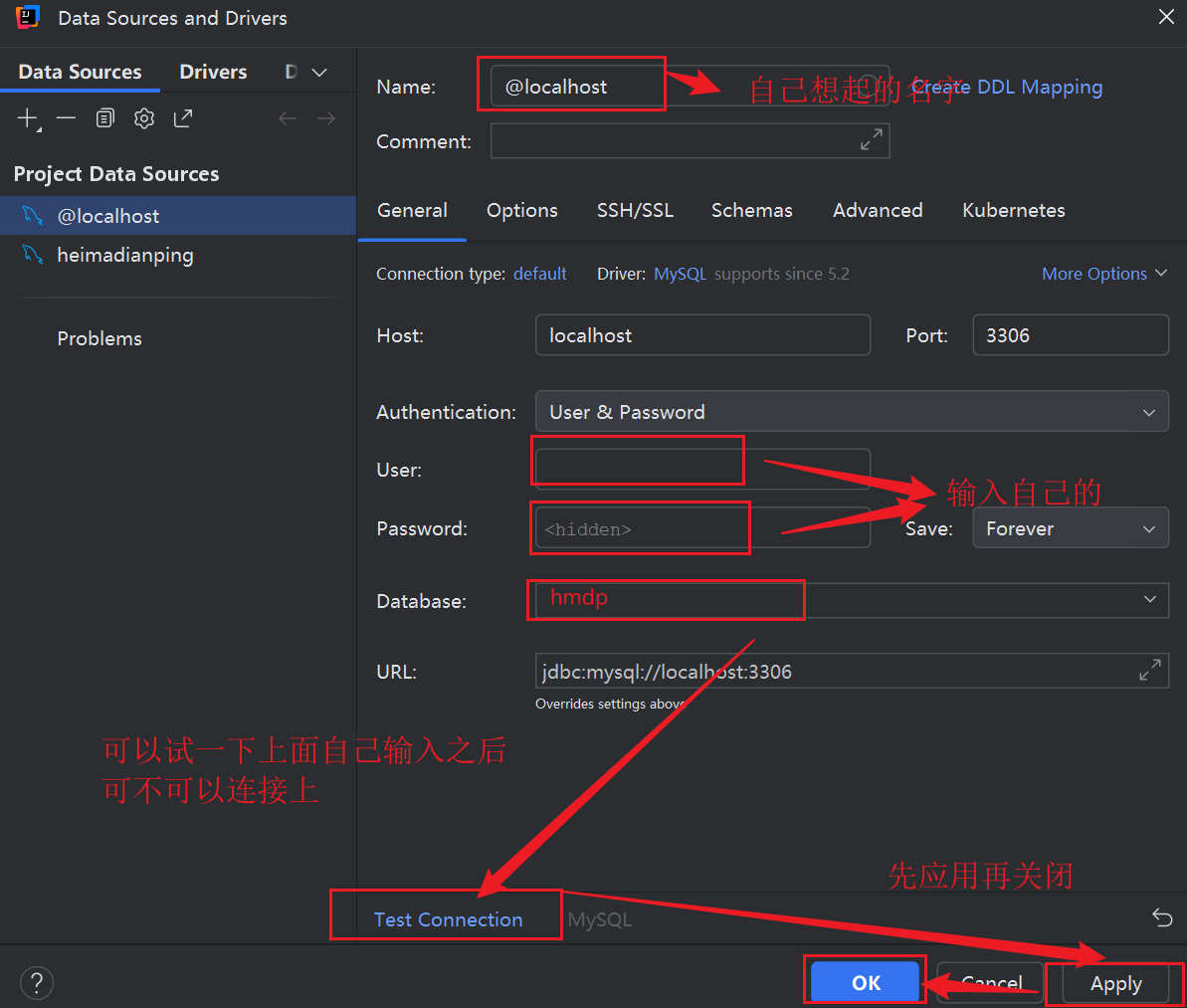Click the Duplicate data source icon
This screenshot has width=1187, height=1008.
pos(105,118)
